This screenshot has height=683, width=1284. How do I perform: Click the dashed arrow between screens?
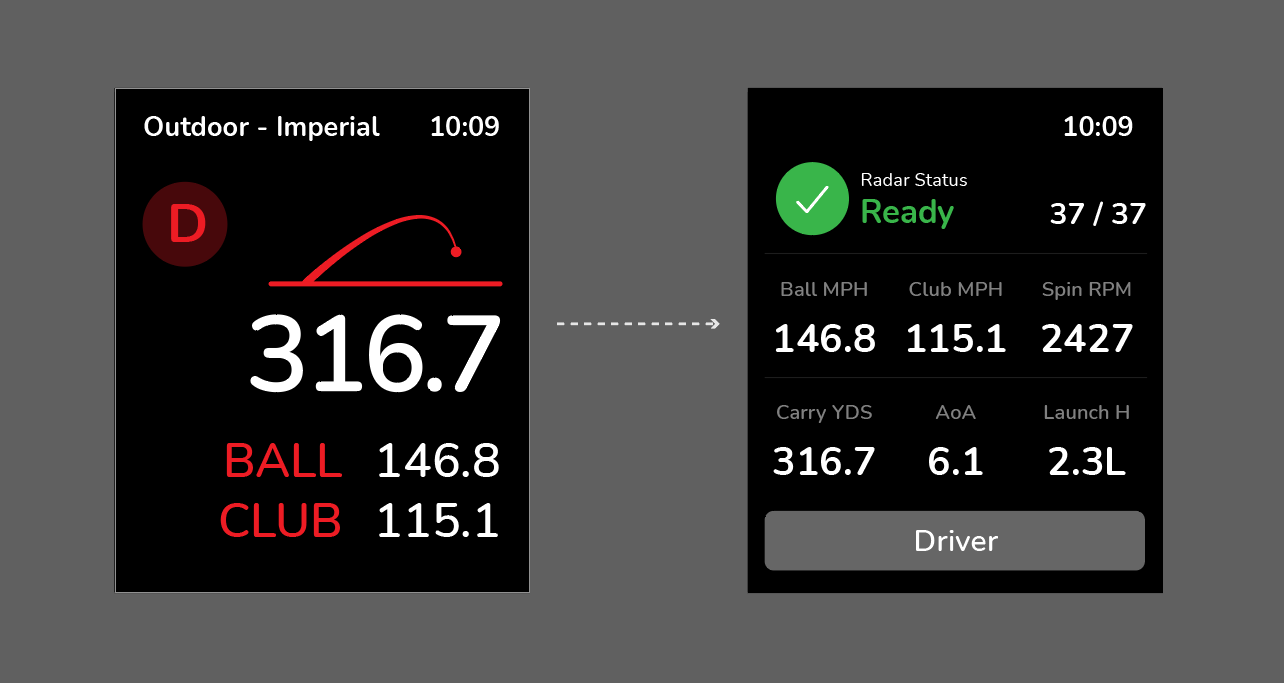pos(638,324)
